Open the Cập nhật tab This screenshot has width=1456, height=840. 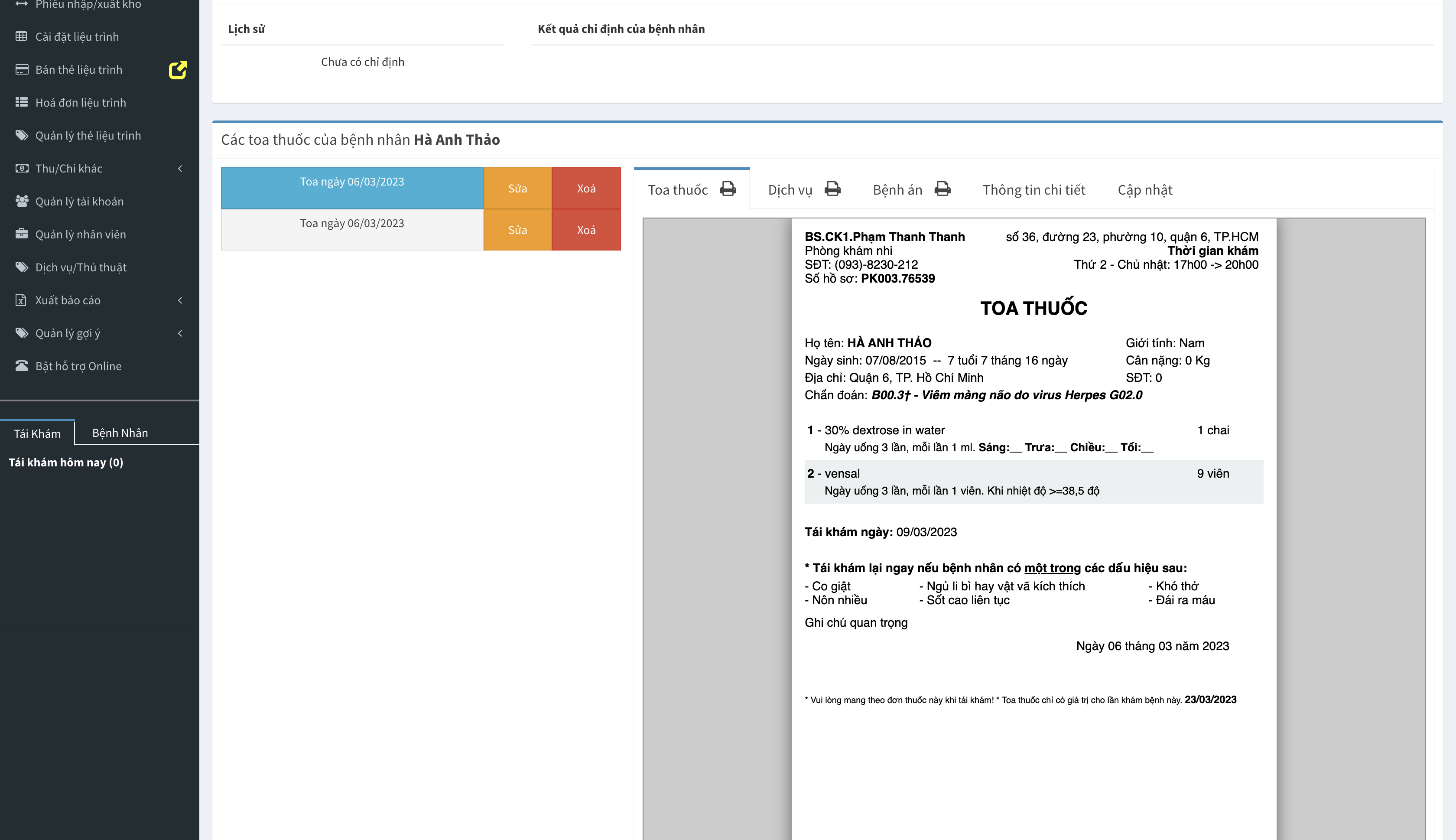1144,190
